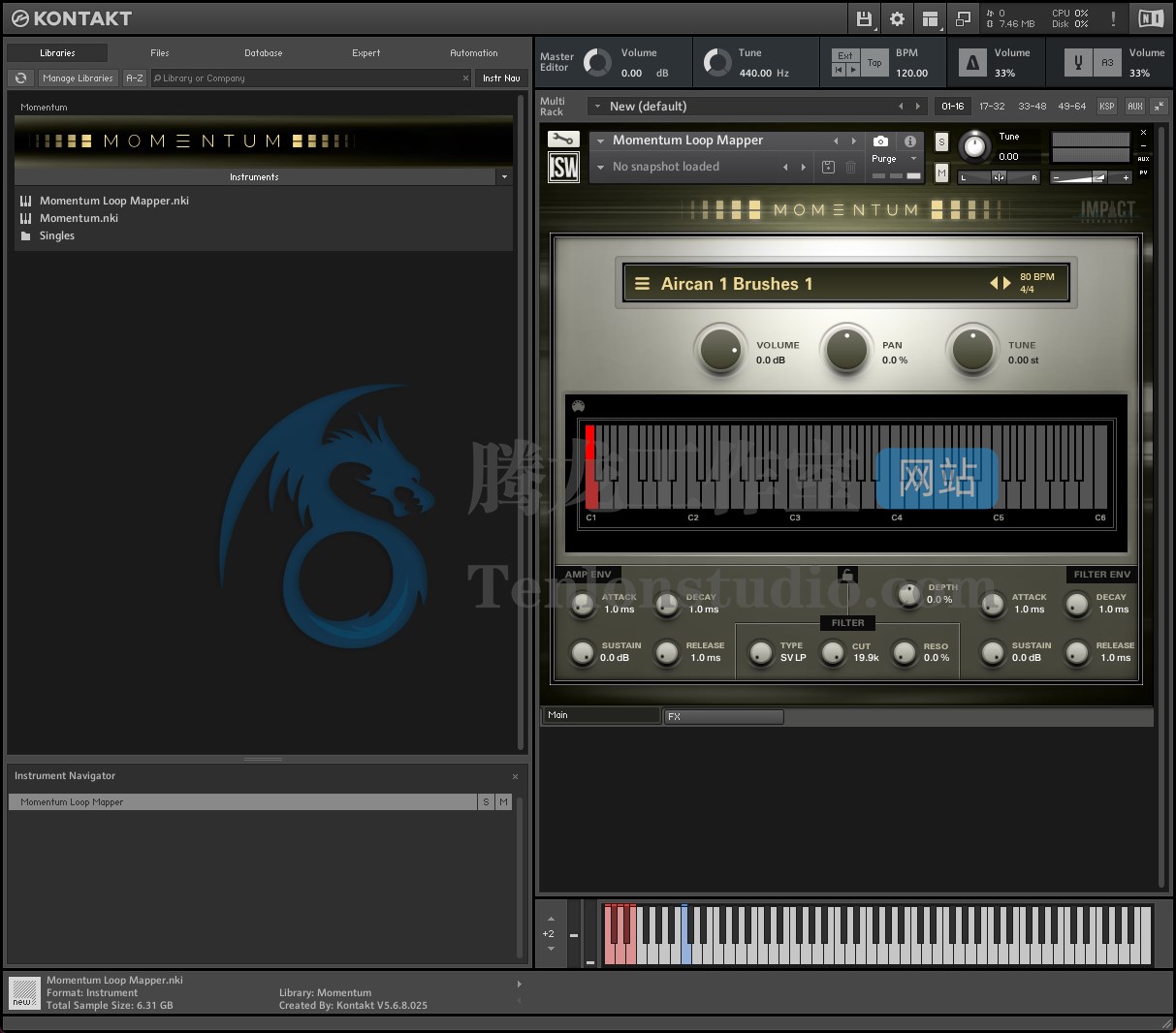
Task: Show rack channels 49-64
Action: tap(1072, 107)
